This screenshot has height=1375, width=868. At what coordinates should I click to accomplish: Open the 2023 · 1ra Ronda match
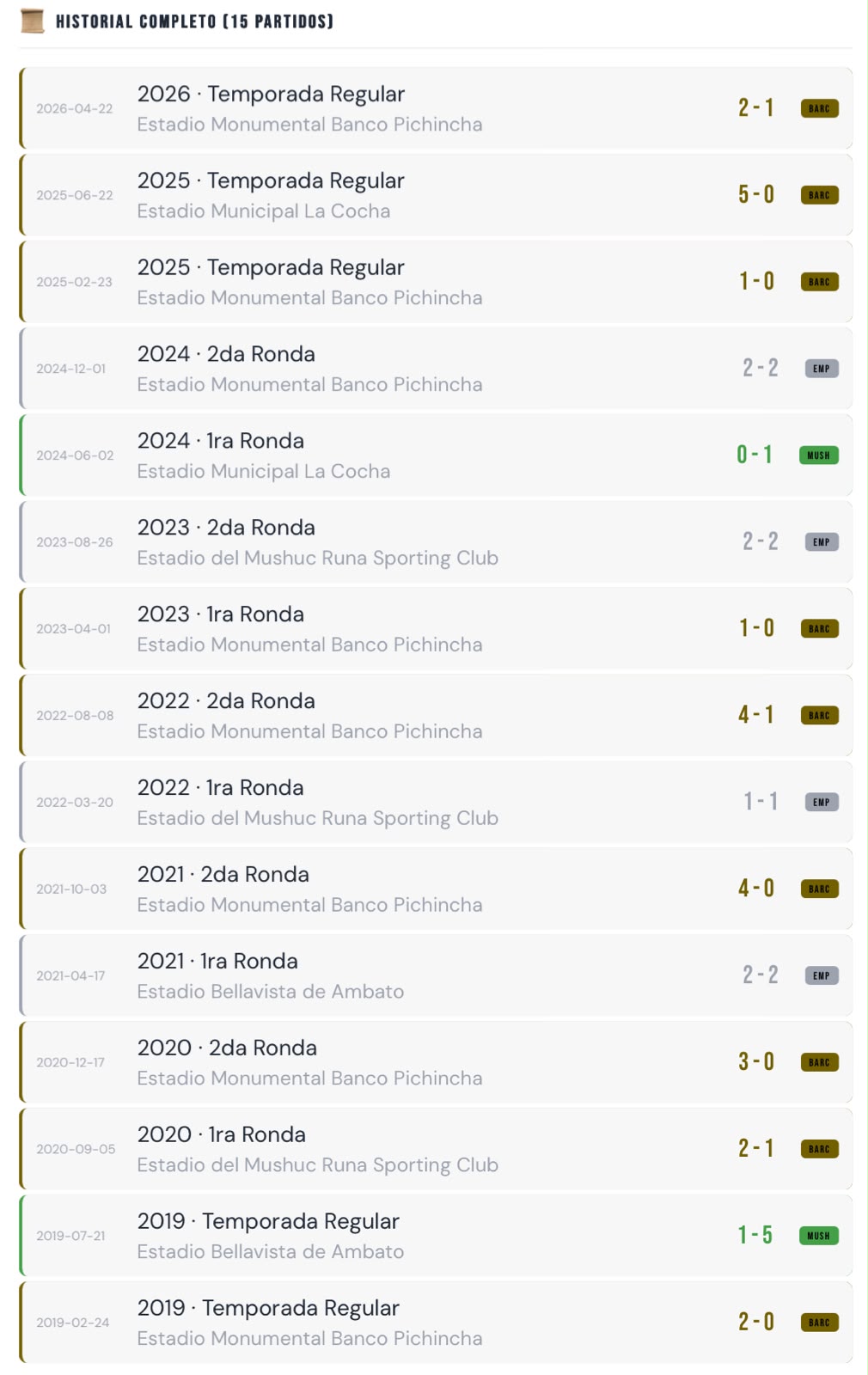(436, 629)
